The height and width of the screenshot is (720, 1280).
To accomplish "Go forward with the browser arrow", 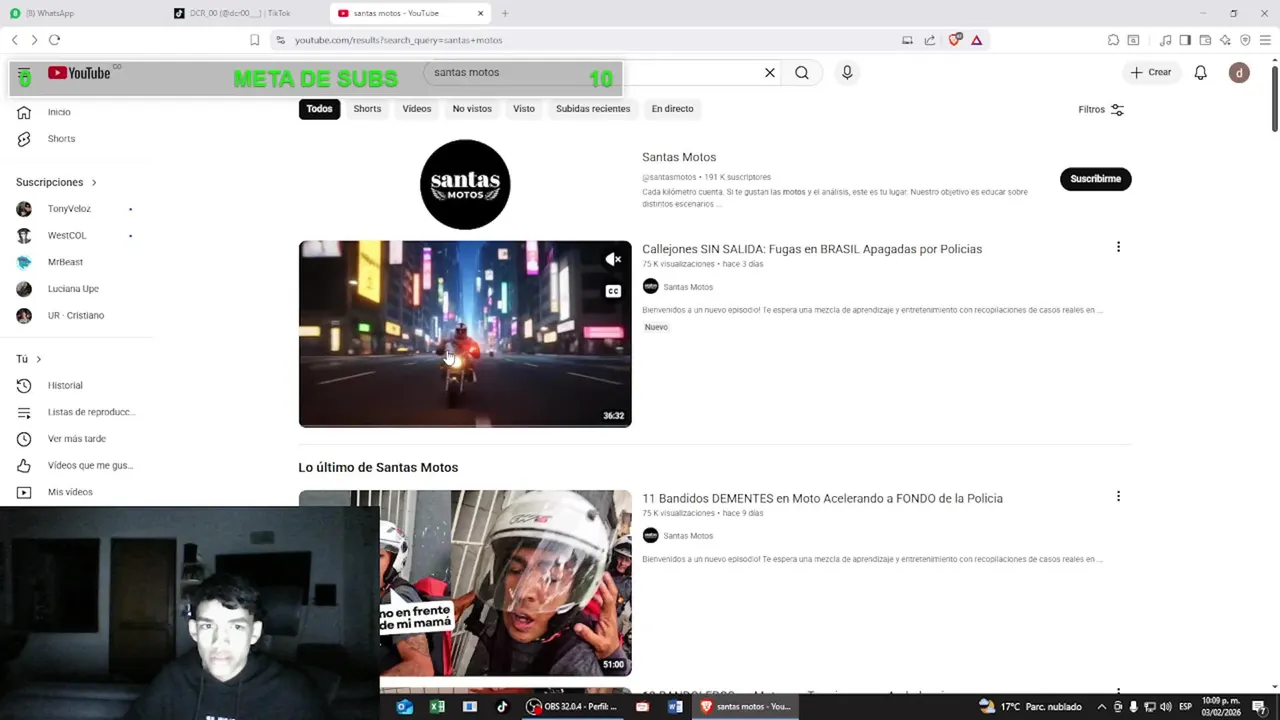I will [34, 40].
